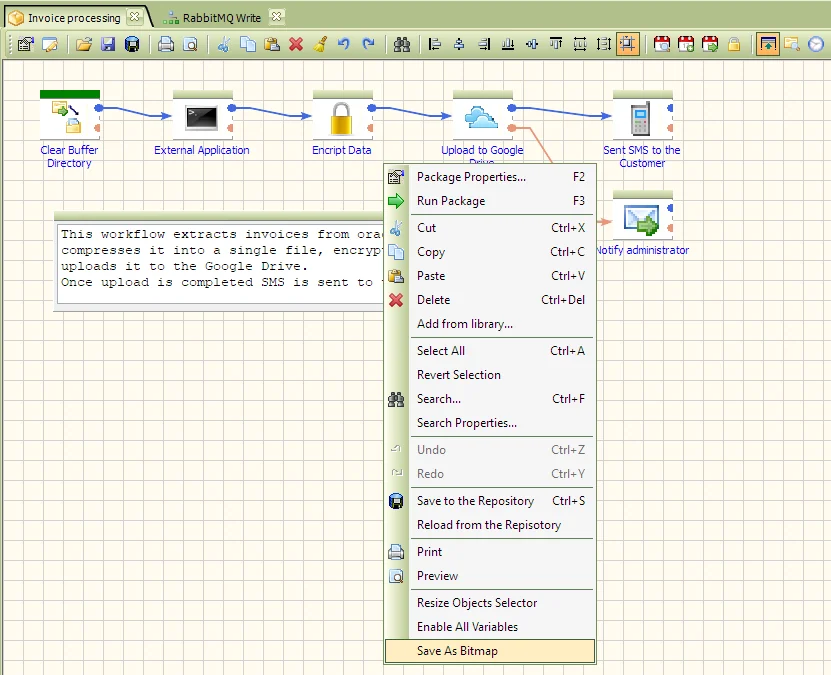
Task: Select the Upload to Google Drive node
Action: pyautogui.click(x=482, y=118)
